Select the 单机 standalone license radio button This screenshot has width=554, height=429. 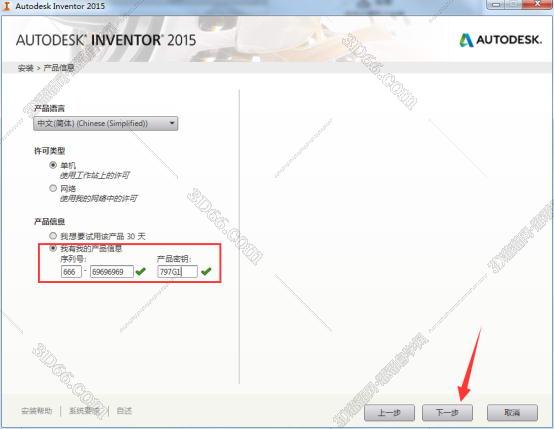53,165
